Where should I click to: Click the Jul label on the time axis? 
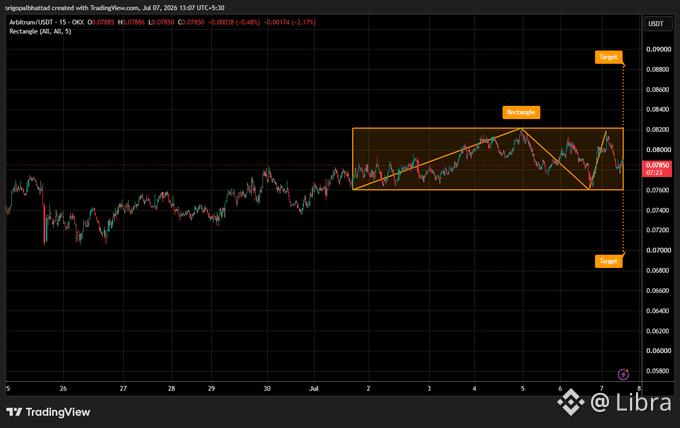click(314, 389)
